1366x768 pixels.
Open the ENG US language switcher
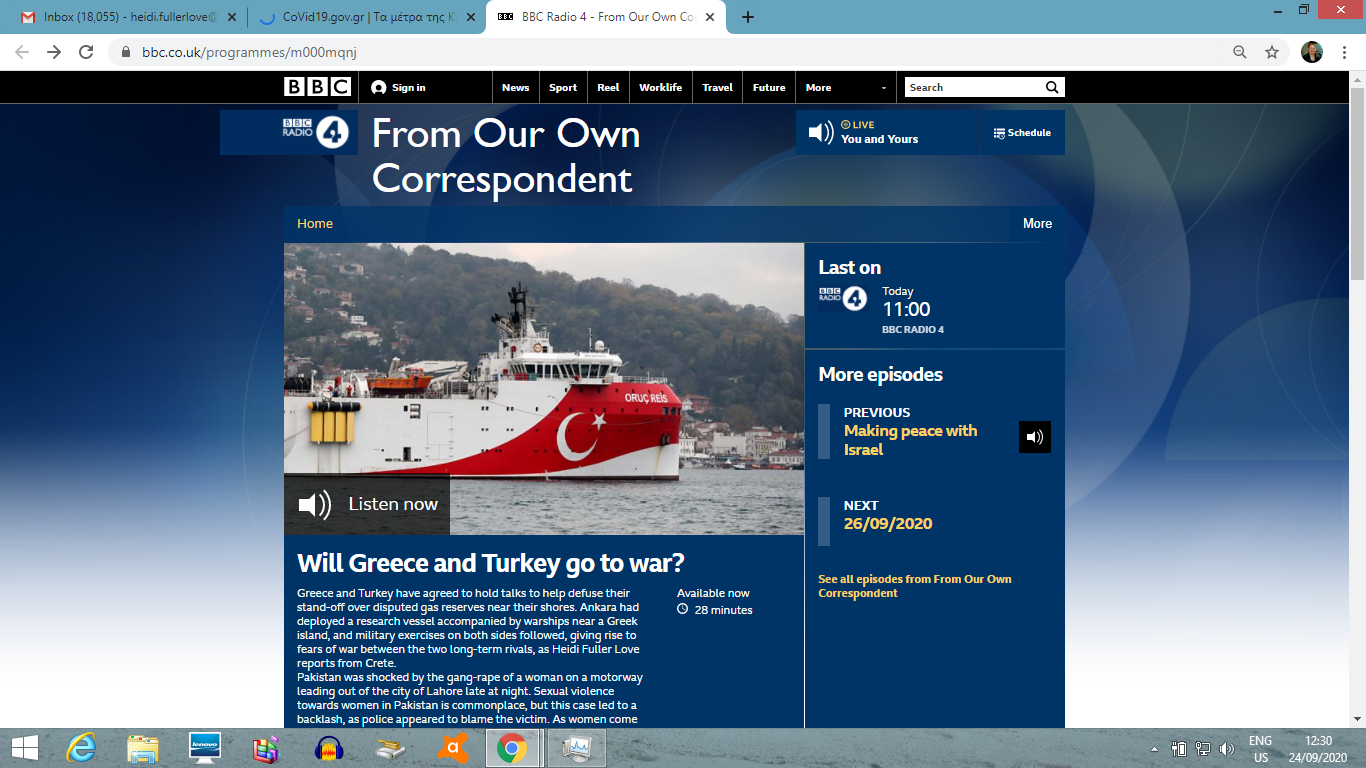(x=1260, y=748)
